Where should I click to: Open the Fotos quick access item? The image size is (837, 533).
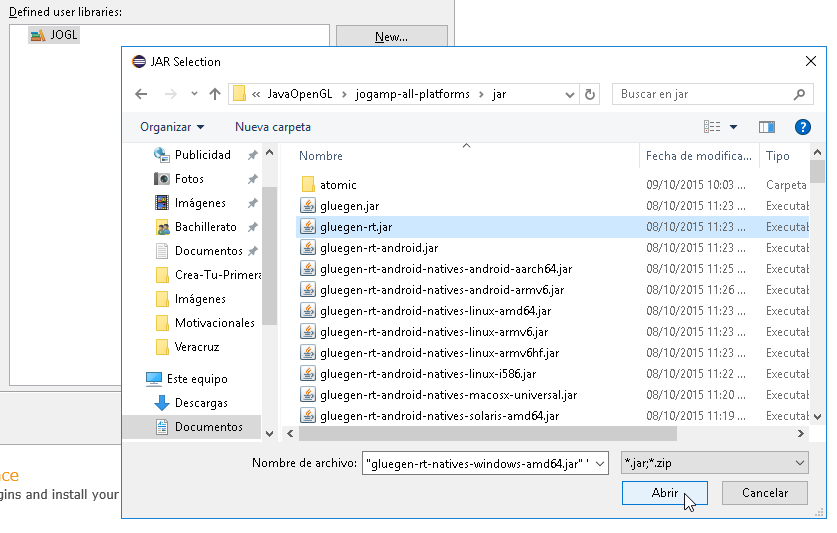pos(189,179)
